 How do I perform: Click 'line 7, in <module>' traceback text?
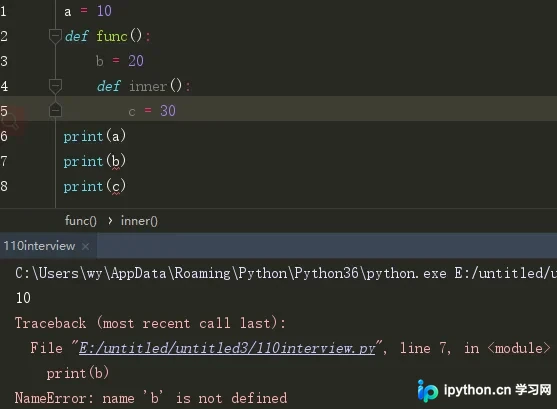(x=475, y=348)
